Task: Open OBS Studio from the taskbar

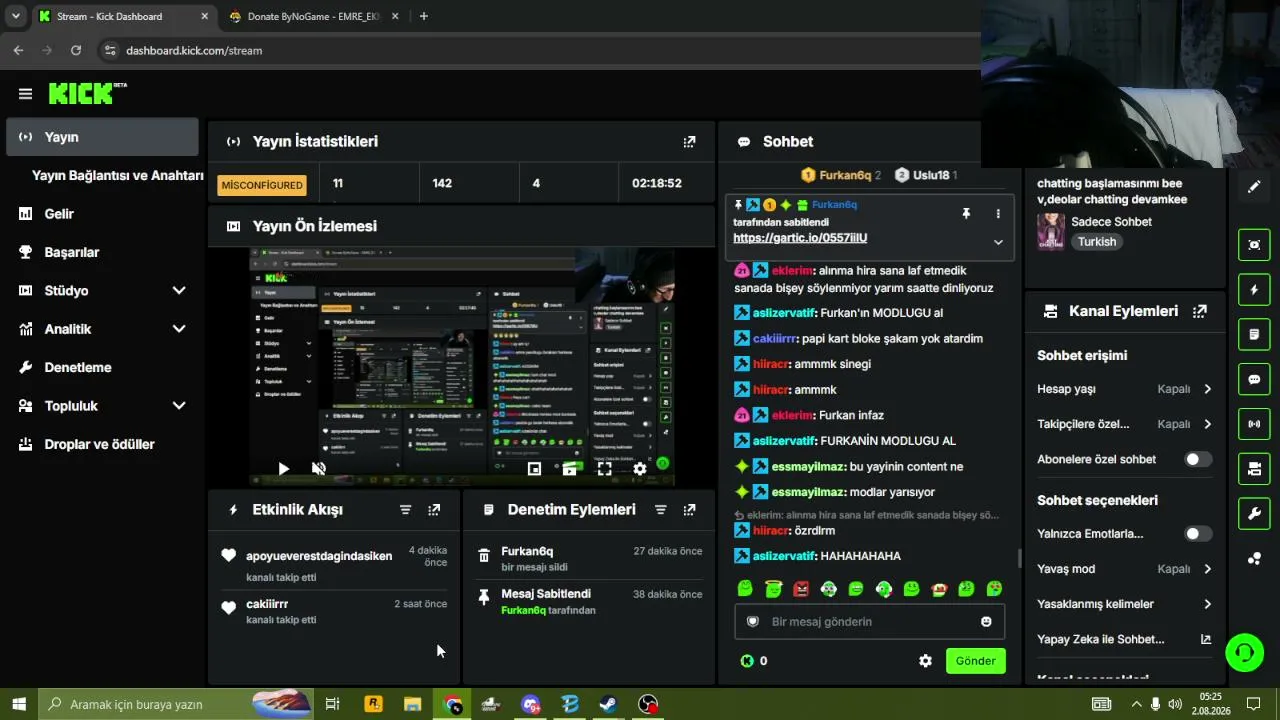Action: (648, 704)
